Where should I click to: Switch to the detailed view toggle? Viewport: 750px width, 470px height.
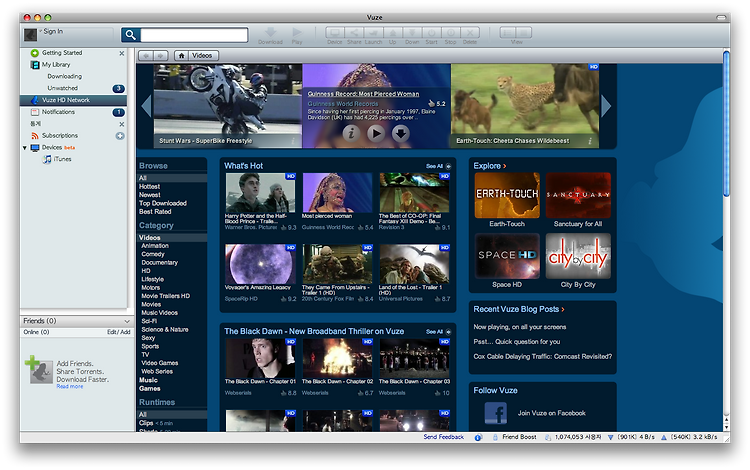click(x=524, y=33)
